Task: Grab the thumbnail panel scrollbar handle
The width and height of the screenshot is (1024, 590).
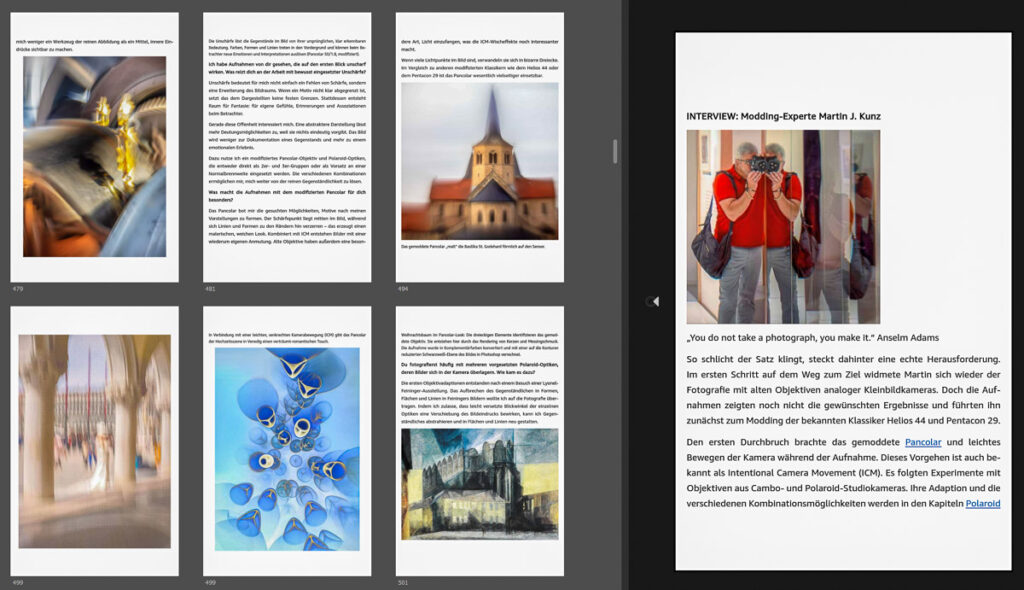Action: (x=615, y=151)
